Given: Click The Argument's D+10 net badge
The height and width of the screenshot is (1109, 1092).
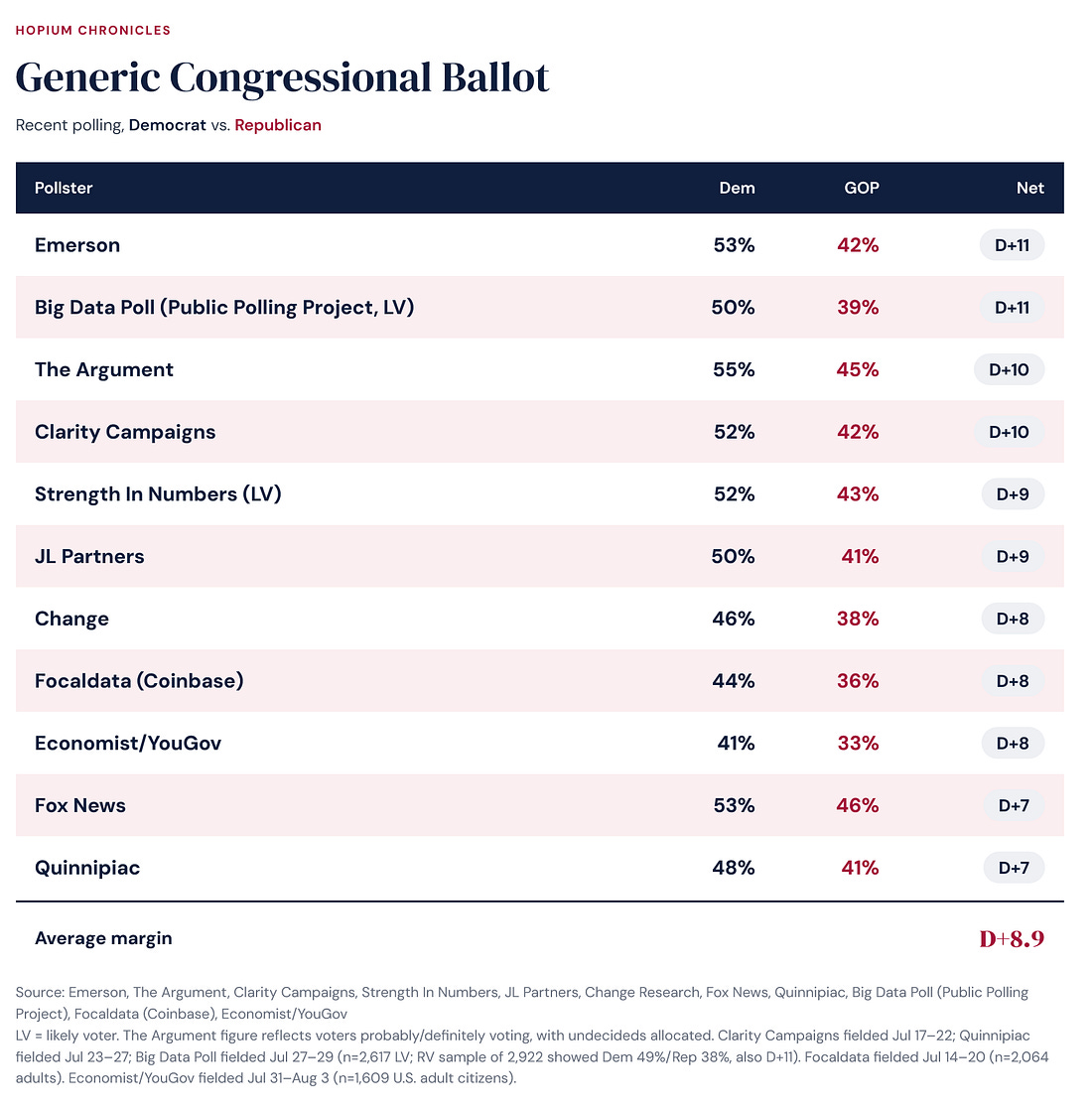Looking at the screenshot, I should [x=1010, y=369].
